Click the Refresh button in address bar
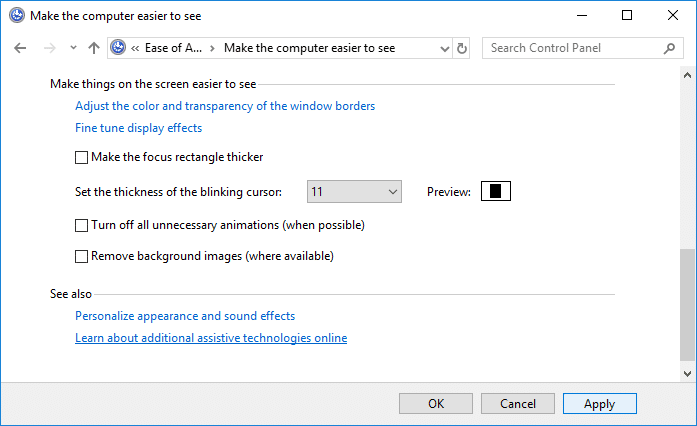The width and height of the screenshot is (697, 426). click(461, 48)
